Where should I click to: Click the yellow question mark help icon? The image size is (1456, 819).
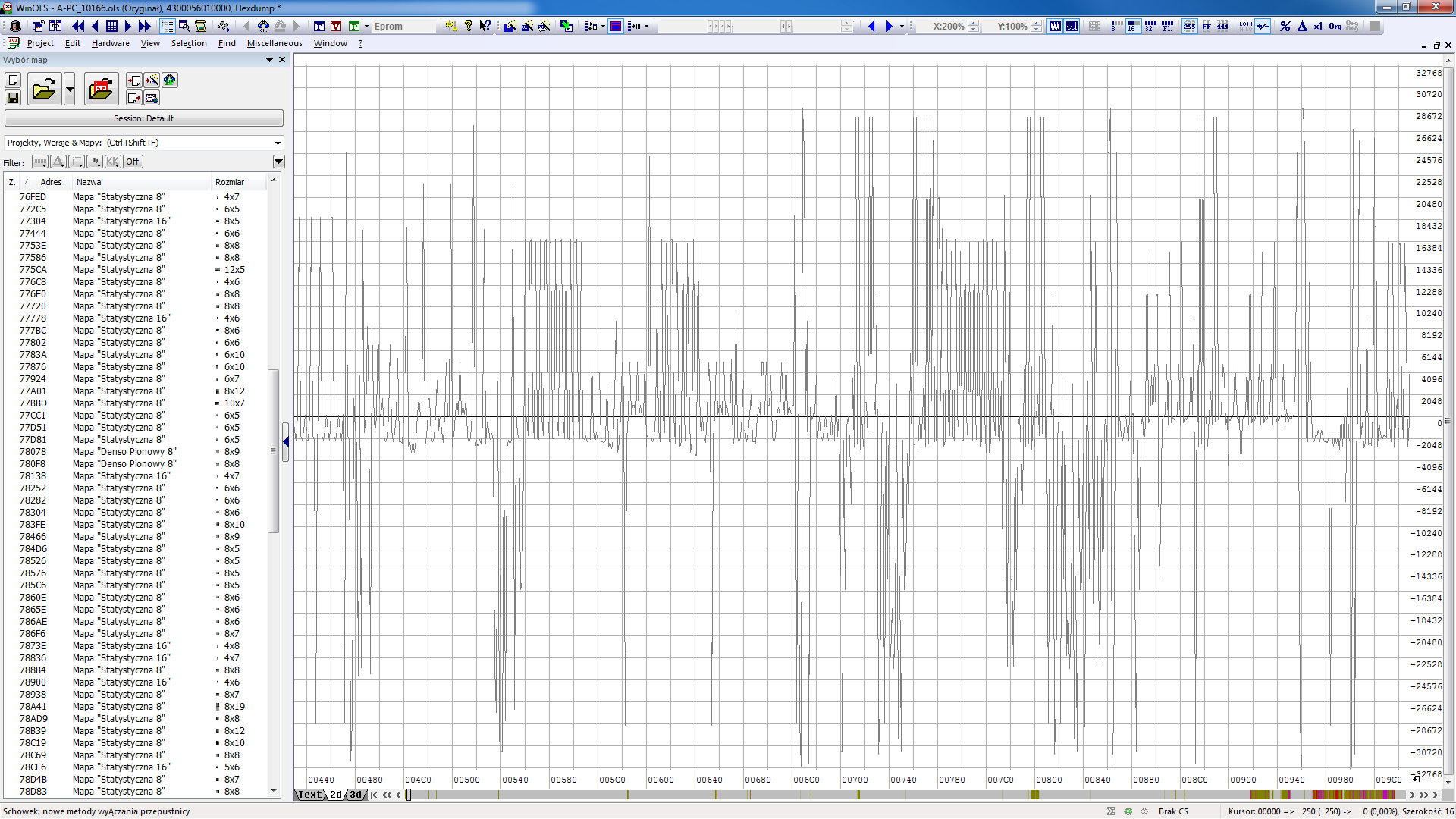pyautogui.click(x=468, y=26)
